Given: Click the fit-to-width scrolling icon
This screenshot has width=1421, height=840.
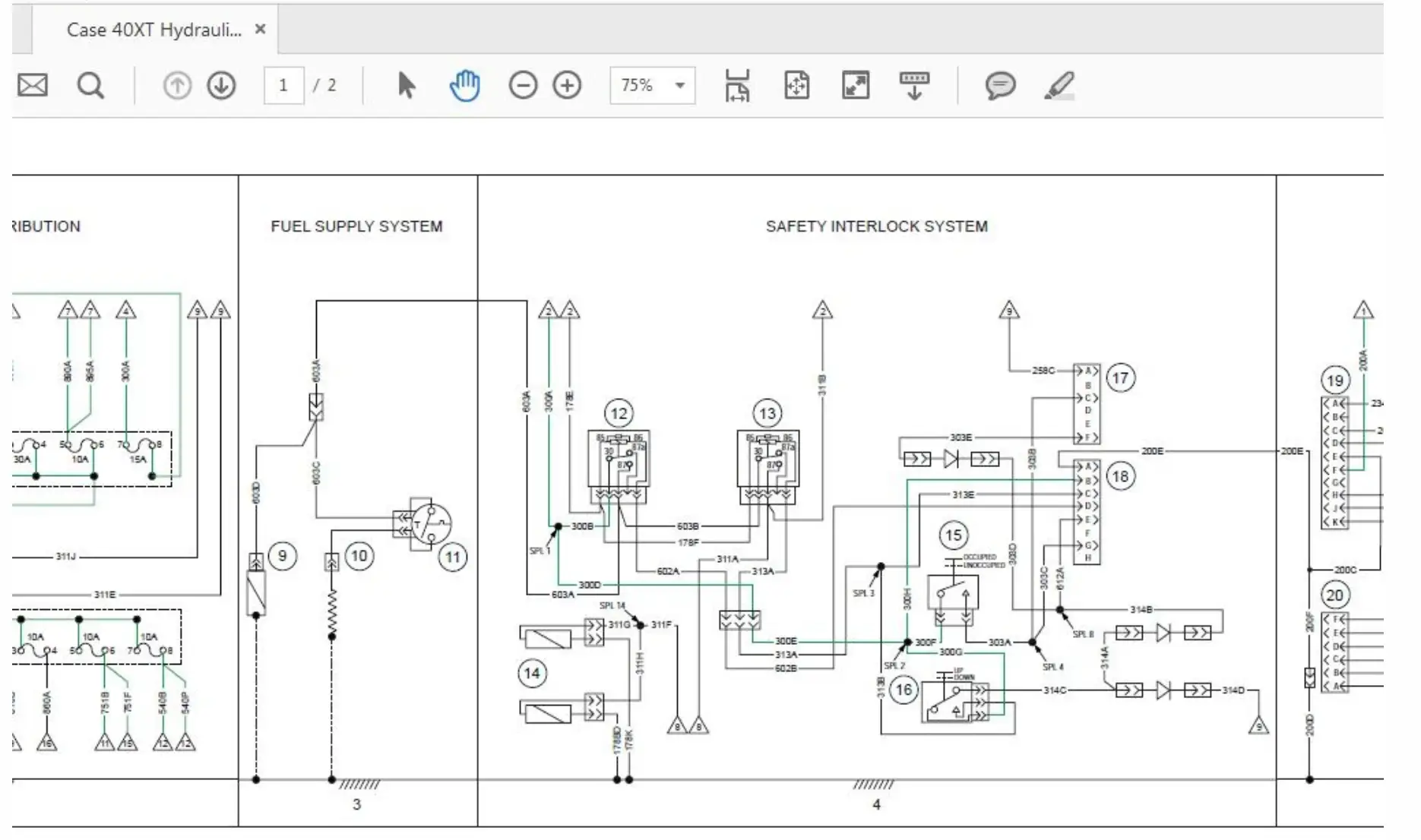Looking at the screenshot, I should pos(737,85).
